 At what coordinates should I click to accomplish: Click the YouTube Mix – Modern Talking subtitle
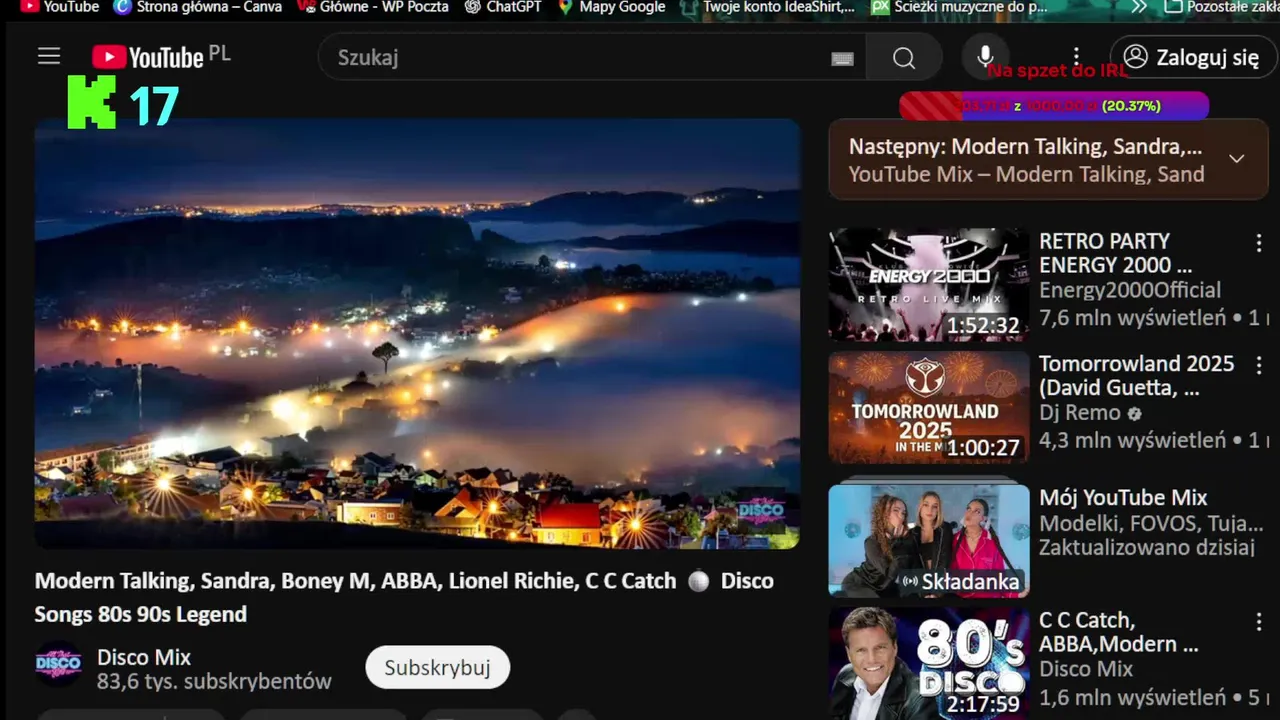point(1026,174)
